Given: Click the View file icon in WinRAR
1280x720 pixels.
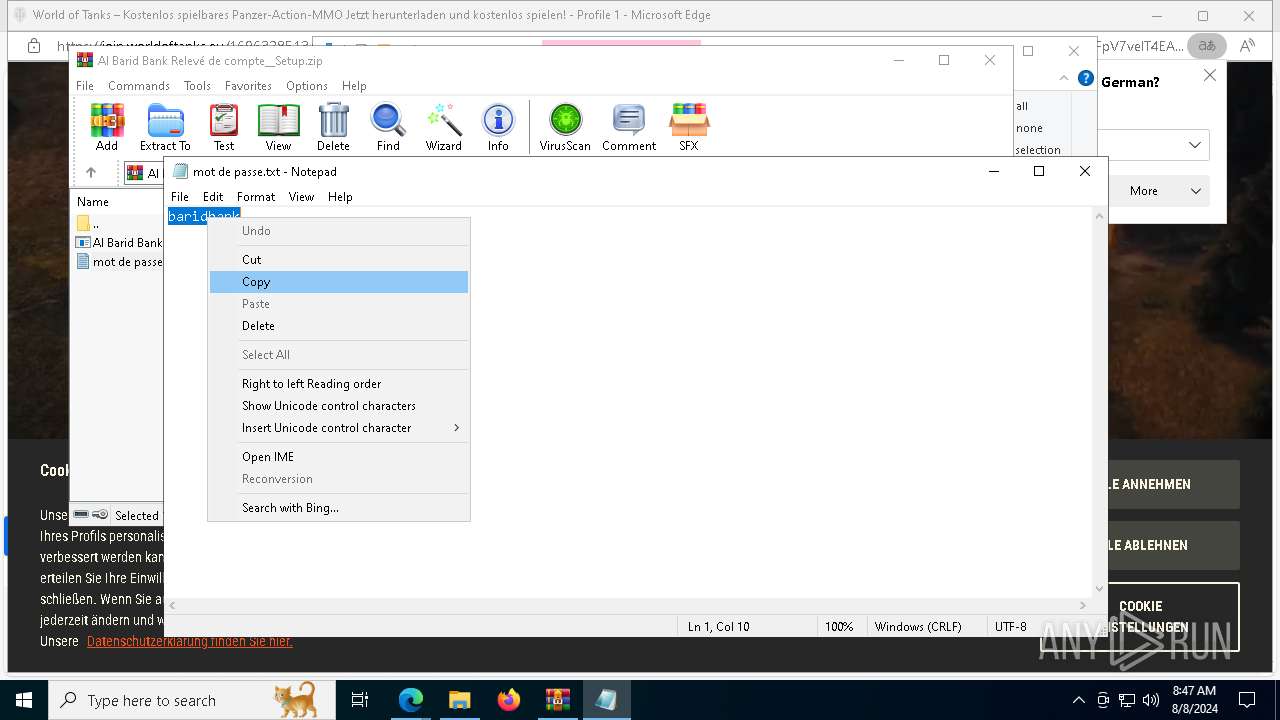Looking at the screenshot, I should (x=278, y=127).
